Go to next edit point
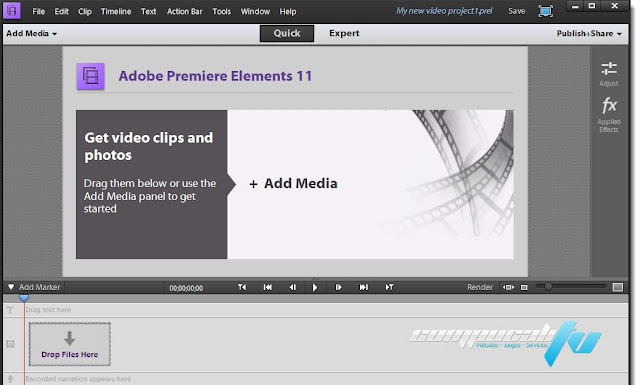640x385 pixels. pyautogui.click(x=389, y=287)
